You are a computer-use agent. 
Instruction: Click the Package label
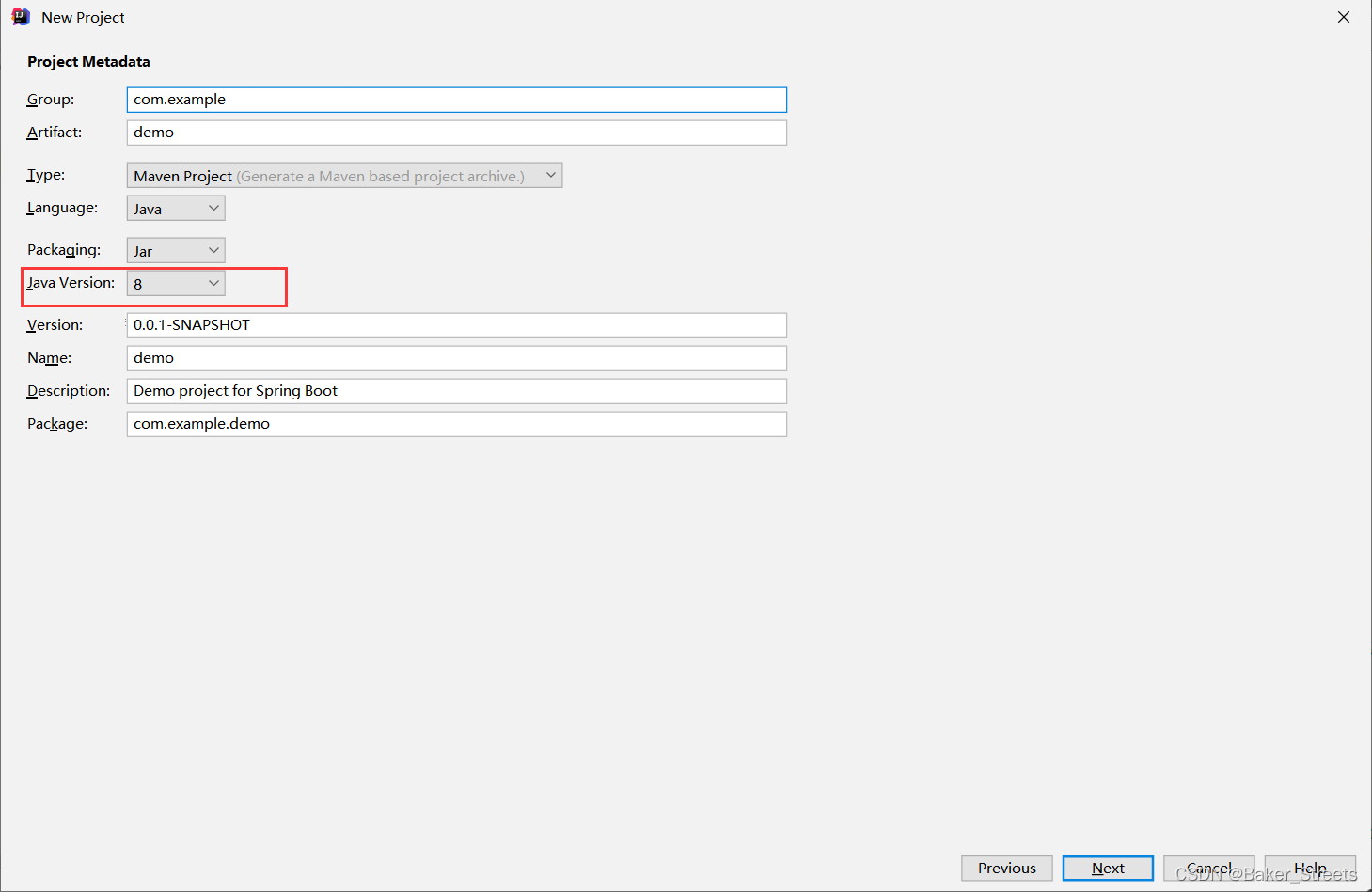coord(57,424)
